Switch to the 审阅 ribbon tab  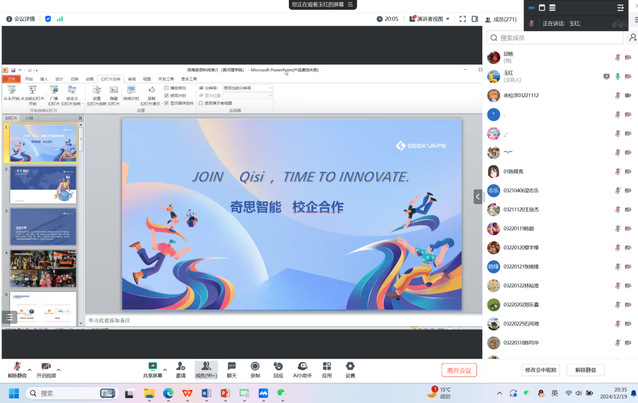(132, 79)
